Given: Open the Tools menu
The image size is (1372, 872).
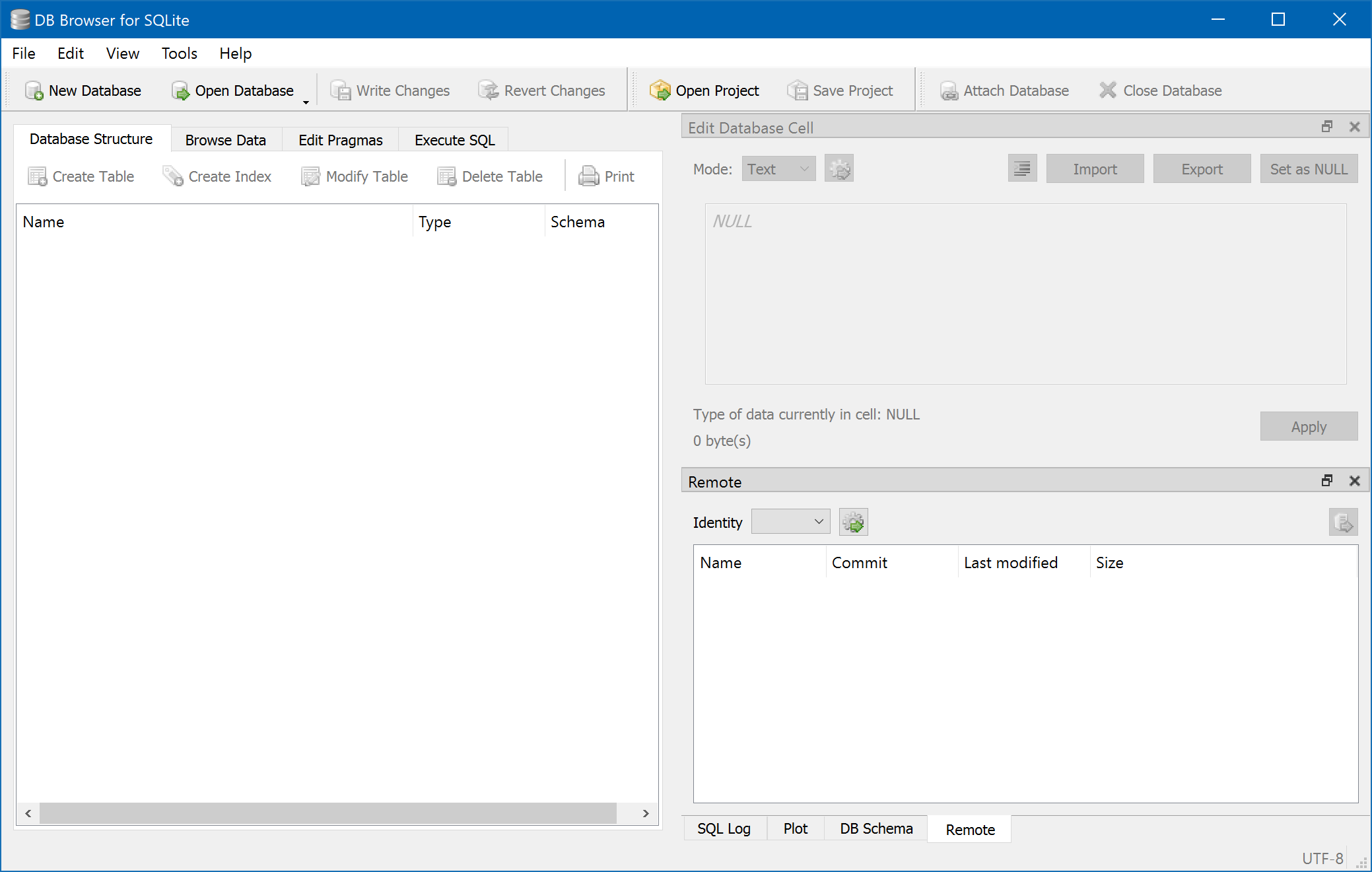Looking at the screenshot, I should point(179,54).
